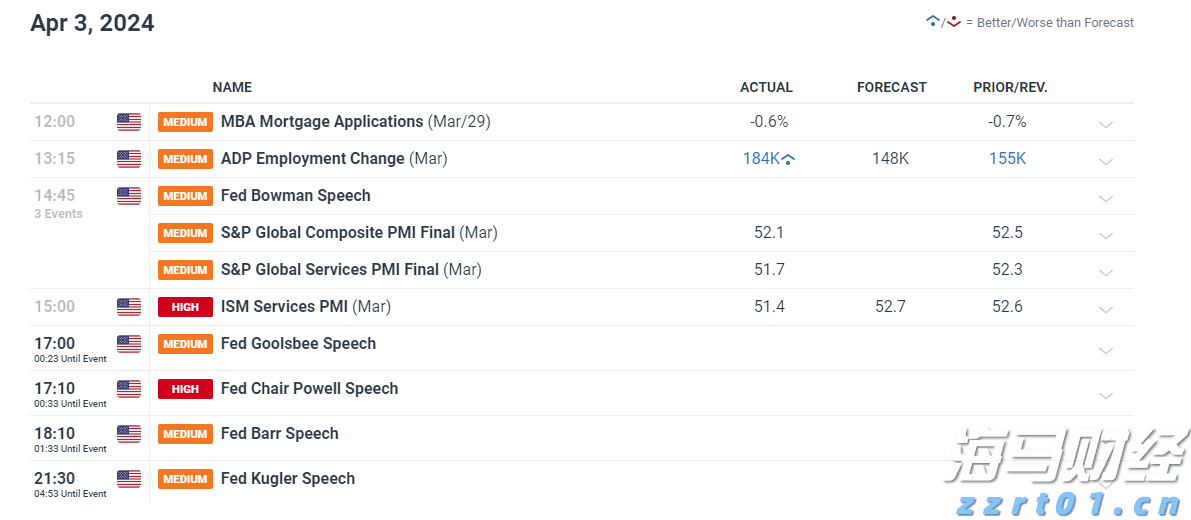This screenshot has width=1191, height=520.
Task: Click the MEDIUM badge on Fed Barr Speech
Action: click(x=185, y=434)
